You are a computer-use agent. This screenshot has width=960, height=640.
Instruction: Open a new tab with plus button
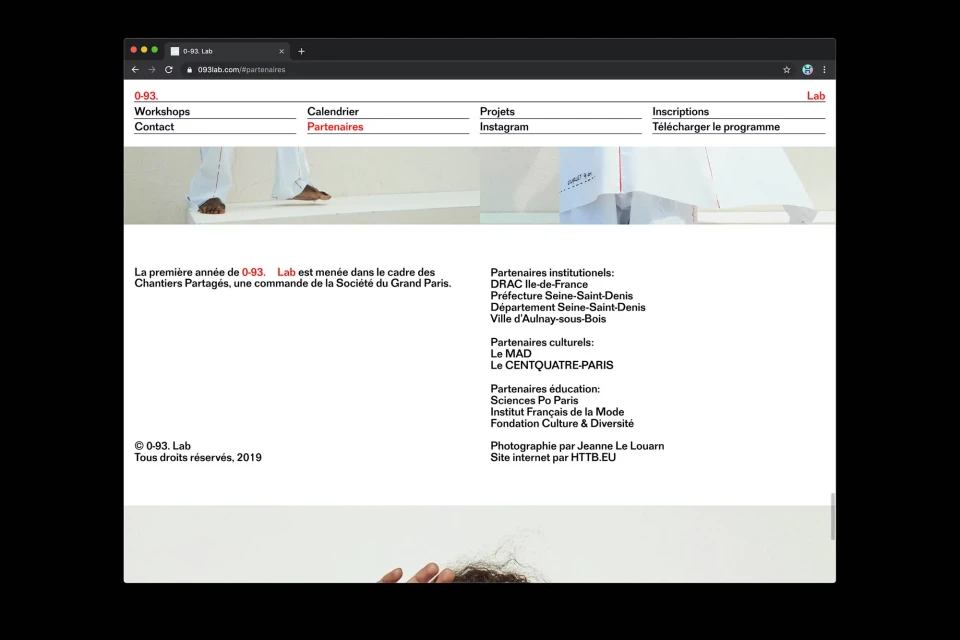coord(301,51)
